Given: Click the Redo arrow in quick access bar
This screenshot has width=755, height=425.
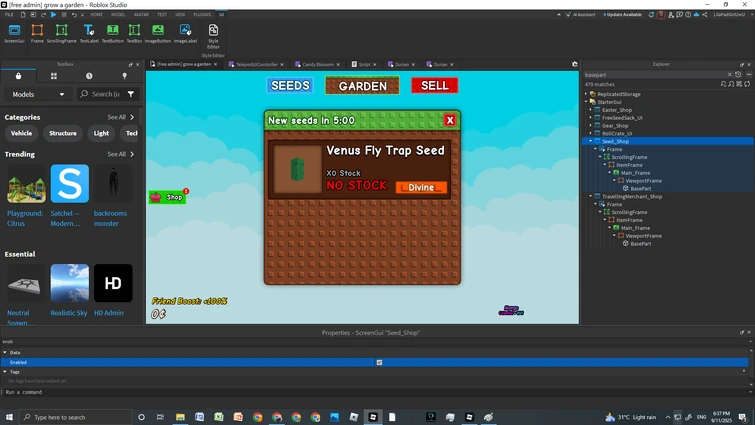Looking at the screenshot, I should tap(43, 14).
